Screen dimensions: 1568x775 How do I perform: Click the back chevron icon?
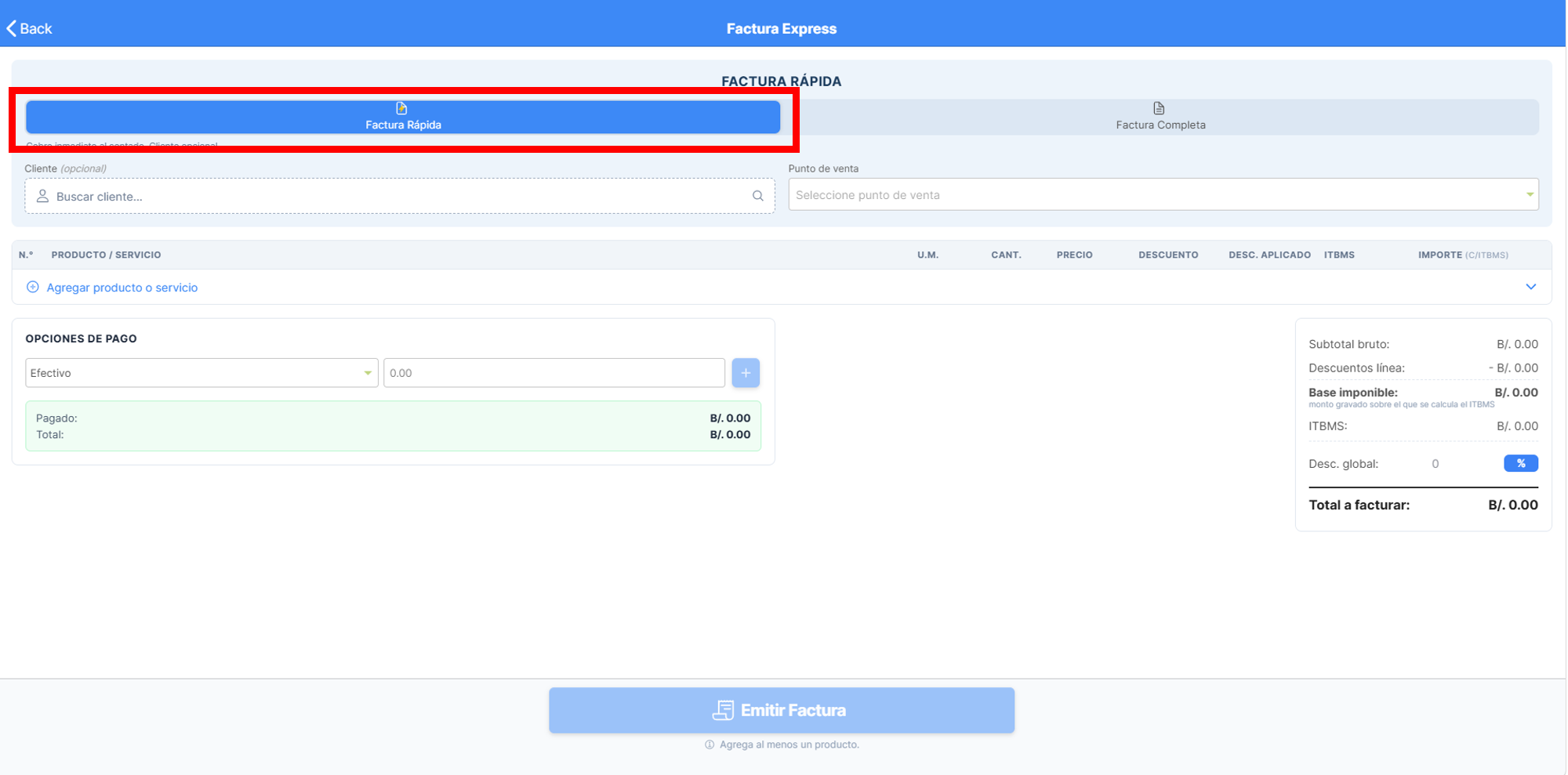pyautogui.click(x=11, y=29)
